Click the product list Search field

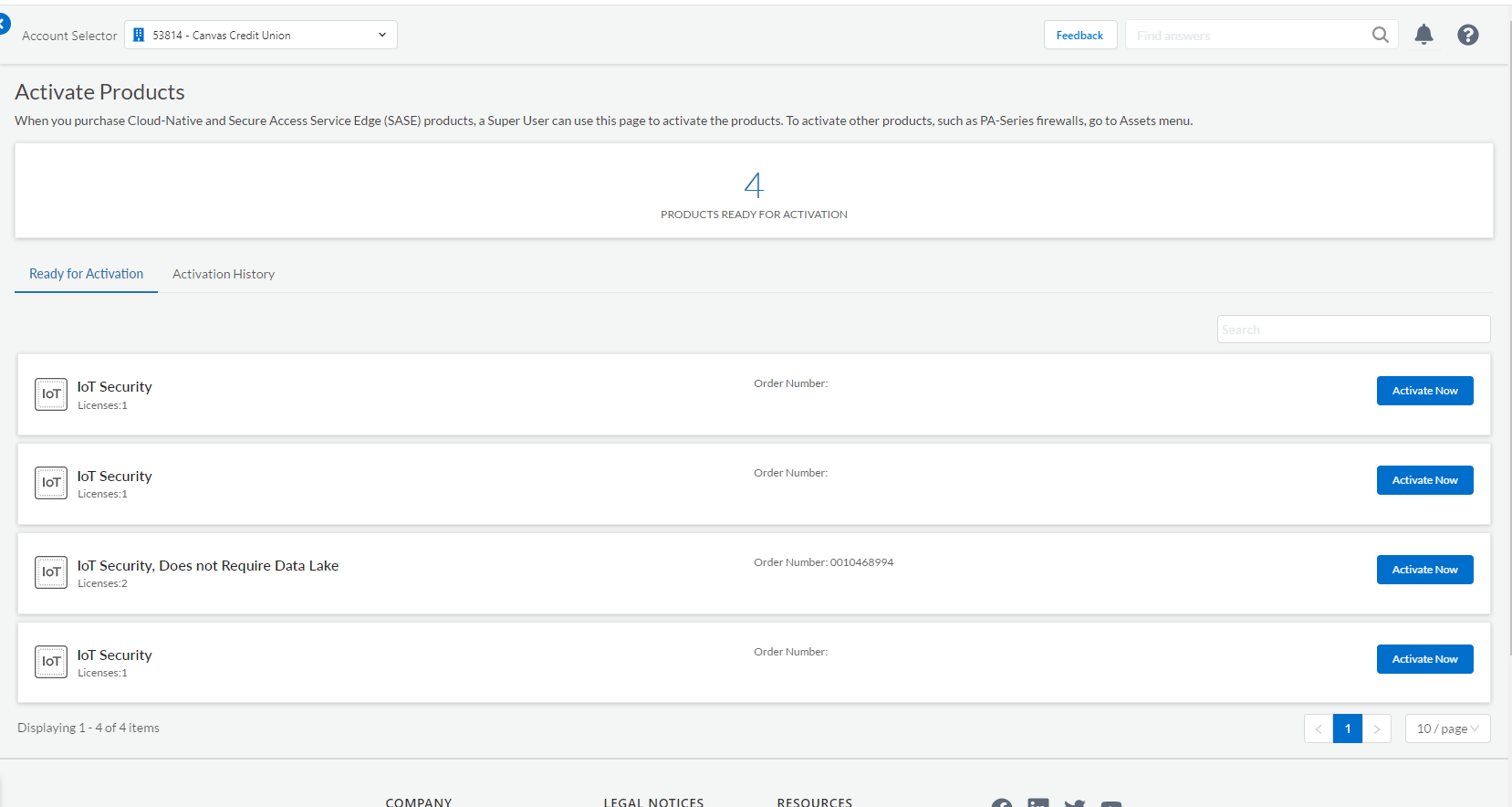[1352, 330]
